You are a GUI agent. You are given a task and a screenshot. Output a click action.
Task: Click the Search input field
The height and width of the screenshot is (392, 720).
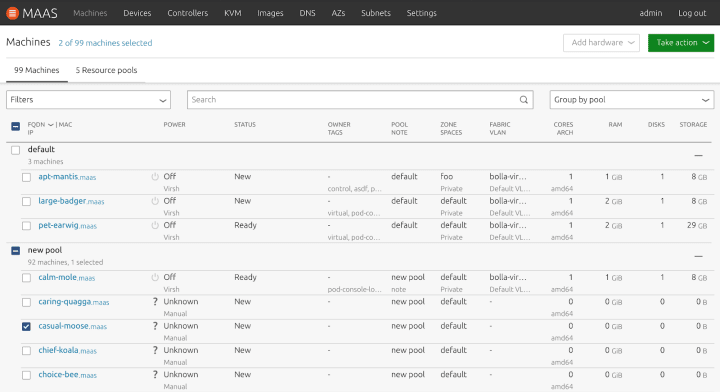pyautogui.click(x=354, y=100)
